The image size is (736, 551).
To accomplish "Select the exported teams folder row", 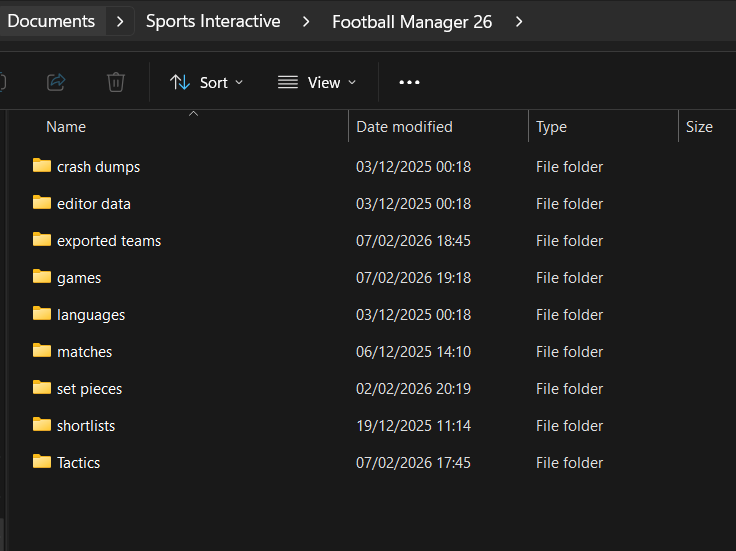I will (109, 241).
